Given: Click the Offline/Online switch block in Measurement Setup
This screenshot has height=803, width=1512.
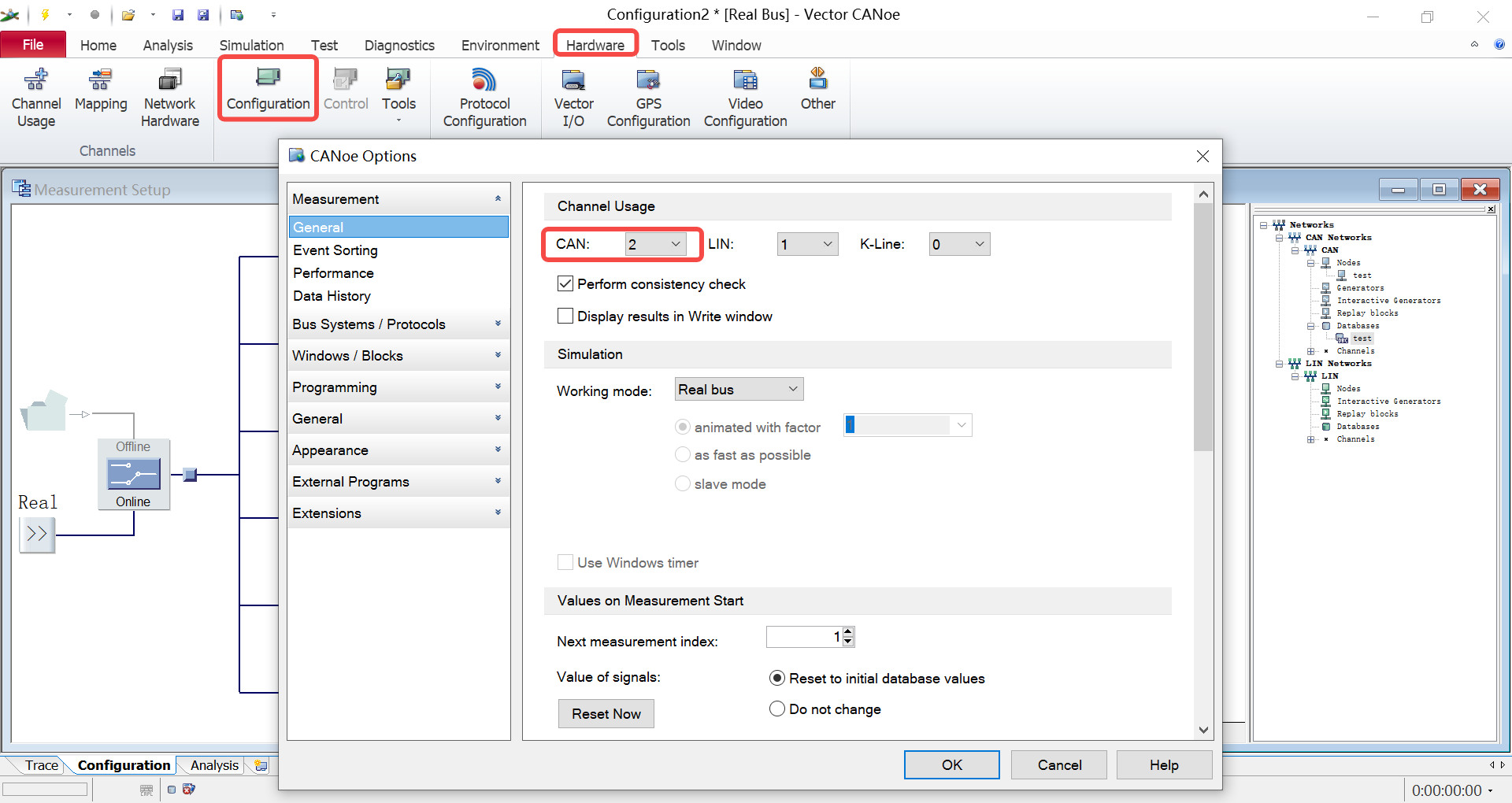Looking at the screenshot, I should click(134, 474).
